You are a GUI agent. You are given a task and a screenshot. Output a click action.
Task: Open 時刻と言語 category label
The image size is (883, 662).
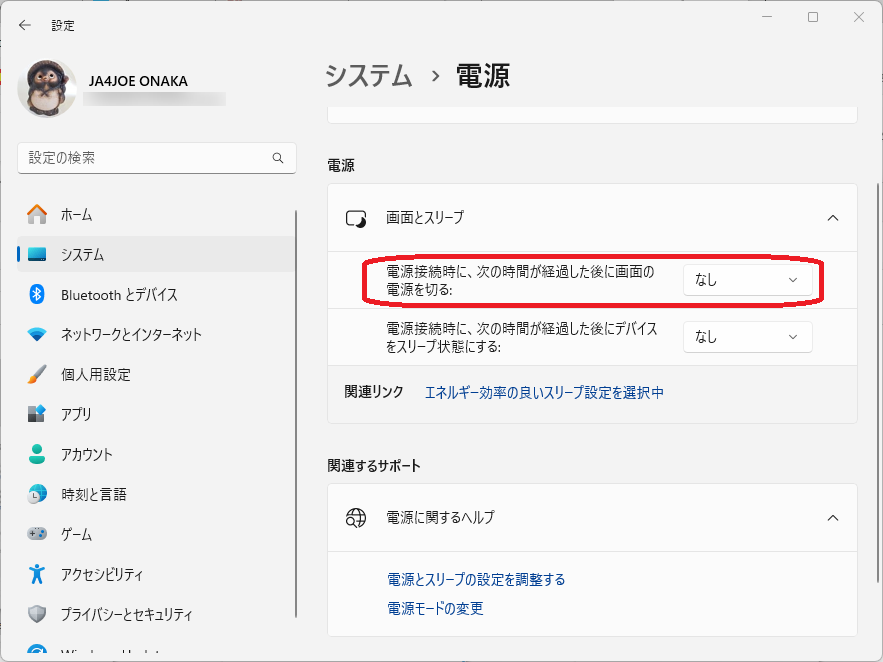pos(94,494)
